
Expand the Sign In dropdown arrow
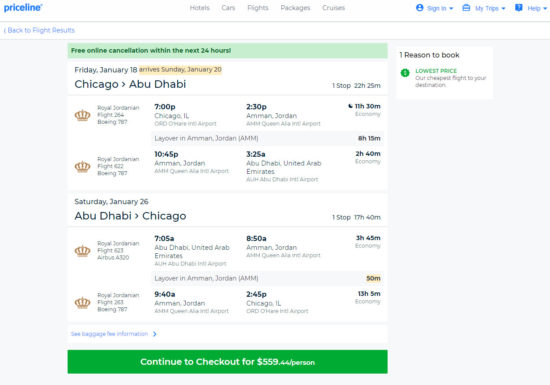coord(451,8)
